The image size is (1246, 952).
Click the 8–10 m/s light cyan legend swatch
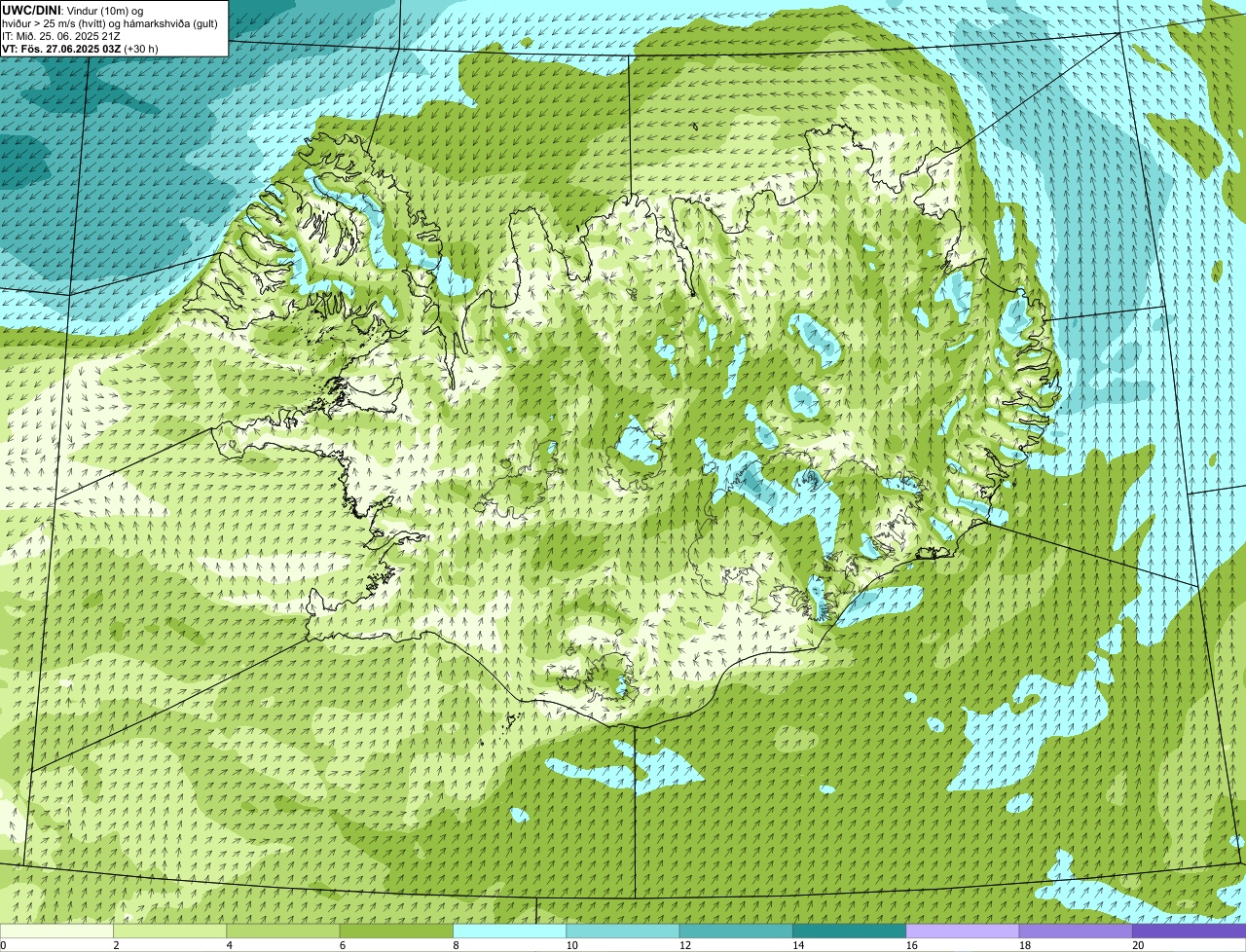point(509,931)
